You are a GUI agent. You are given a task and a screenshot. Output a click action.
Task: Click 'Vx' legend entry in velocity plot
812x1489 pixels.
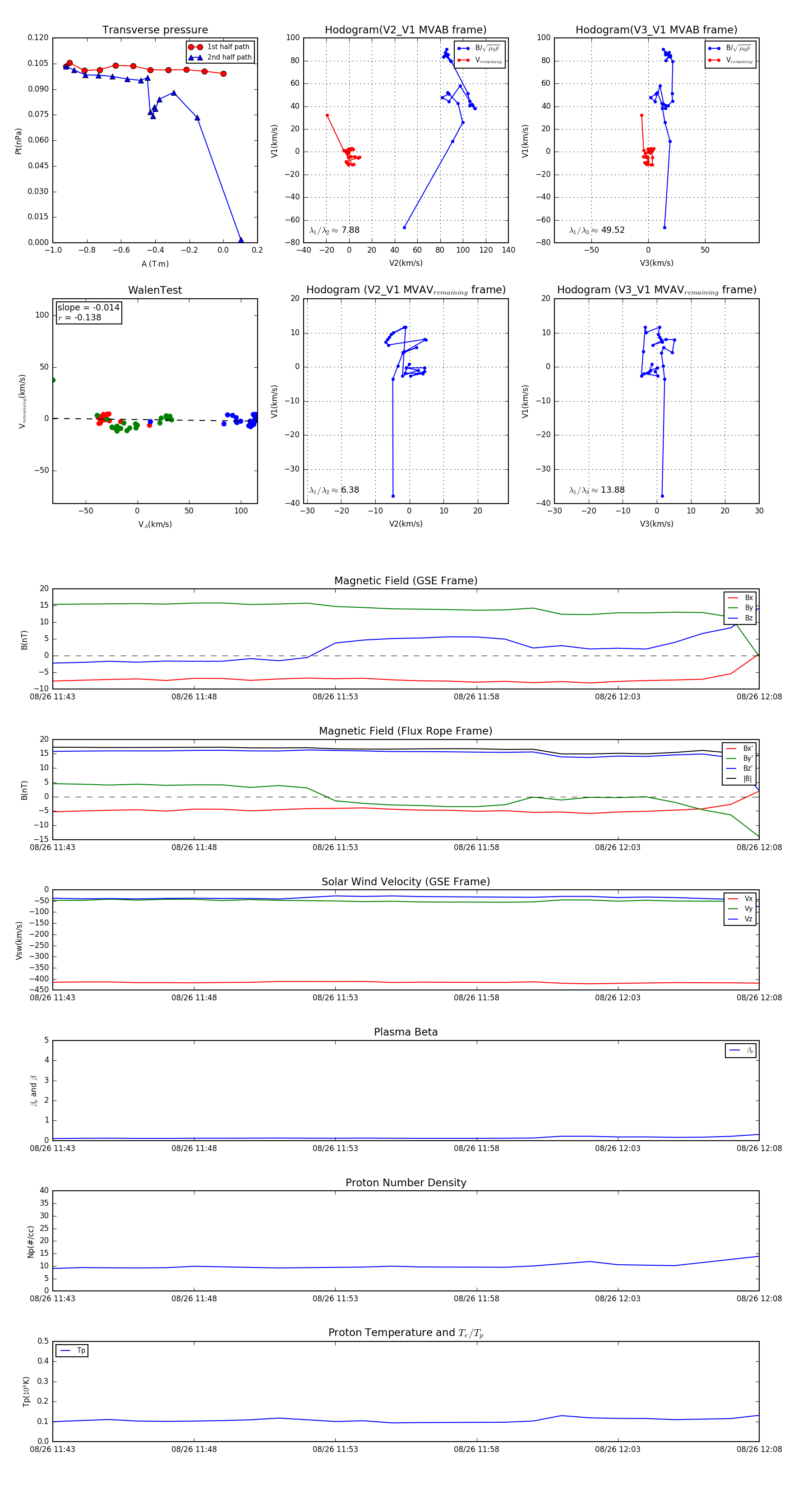pyautogui.click(x=740, y=899)
